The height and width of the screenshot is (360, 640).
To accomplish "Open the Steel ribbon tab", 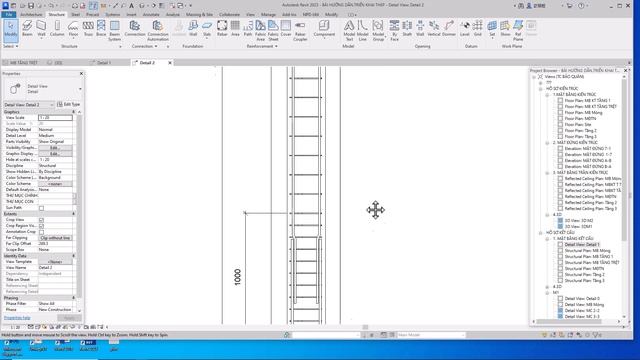I will coord(76,15).
